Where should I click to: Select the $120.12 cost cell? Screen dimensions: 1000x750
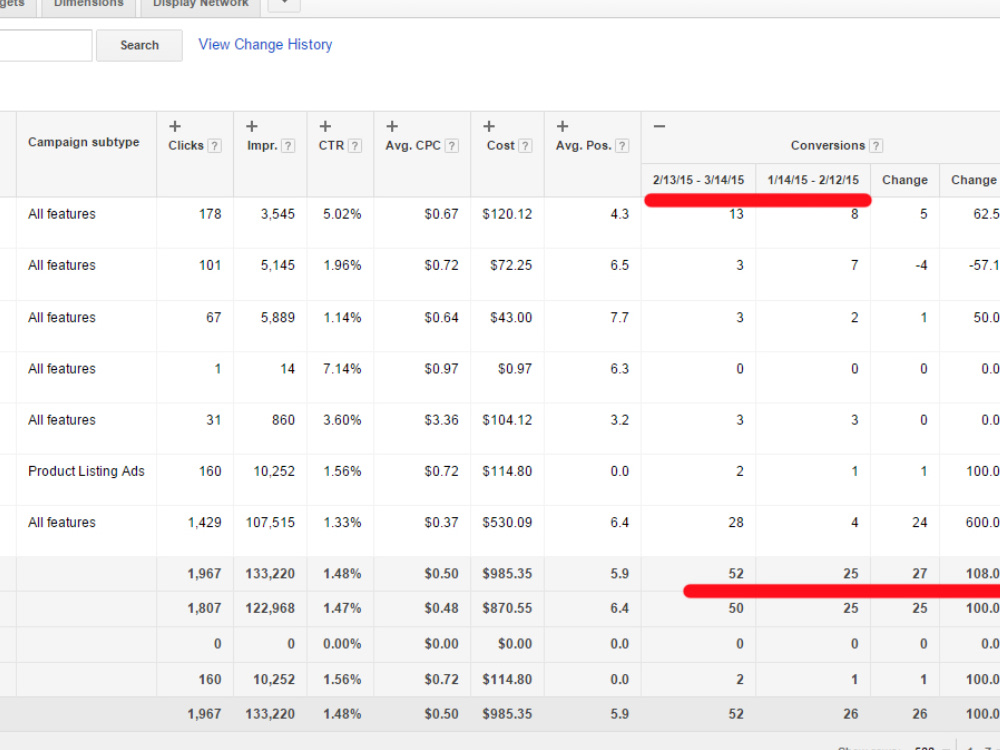coord(507,214)
